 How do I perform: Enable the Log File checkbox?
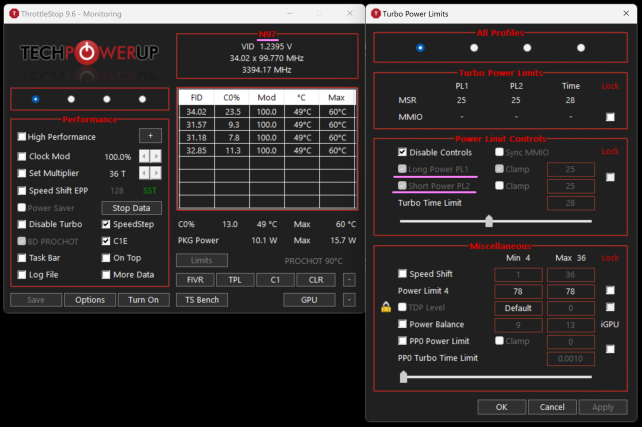pyautogui.click(x=22, y=275)
